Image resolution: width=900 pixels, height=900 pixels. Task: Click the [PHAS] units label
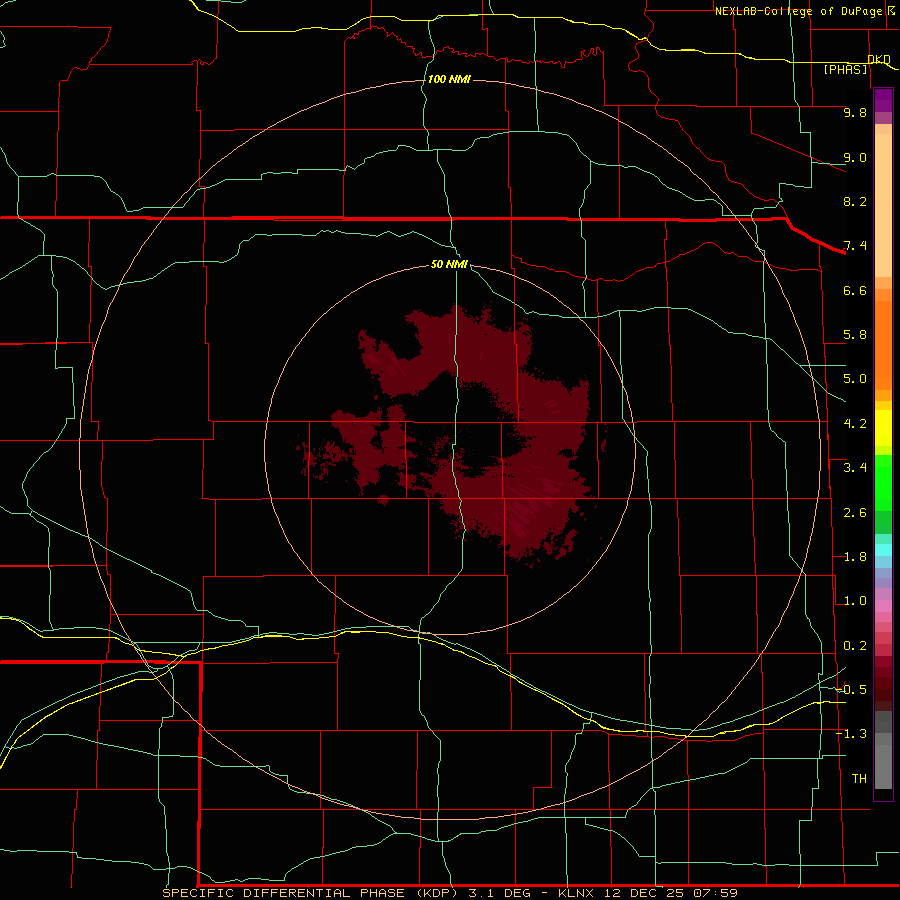coord(845,70)
